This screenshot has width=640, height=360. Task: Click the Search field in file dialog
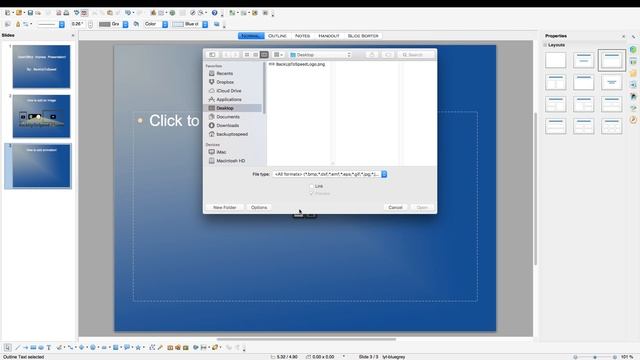(x=416, y=55)
